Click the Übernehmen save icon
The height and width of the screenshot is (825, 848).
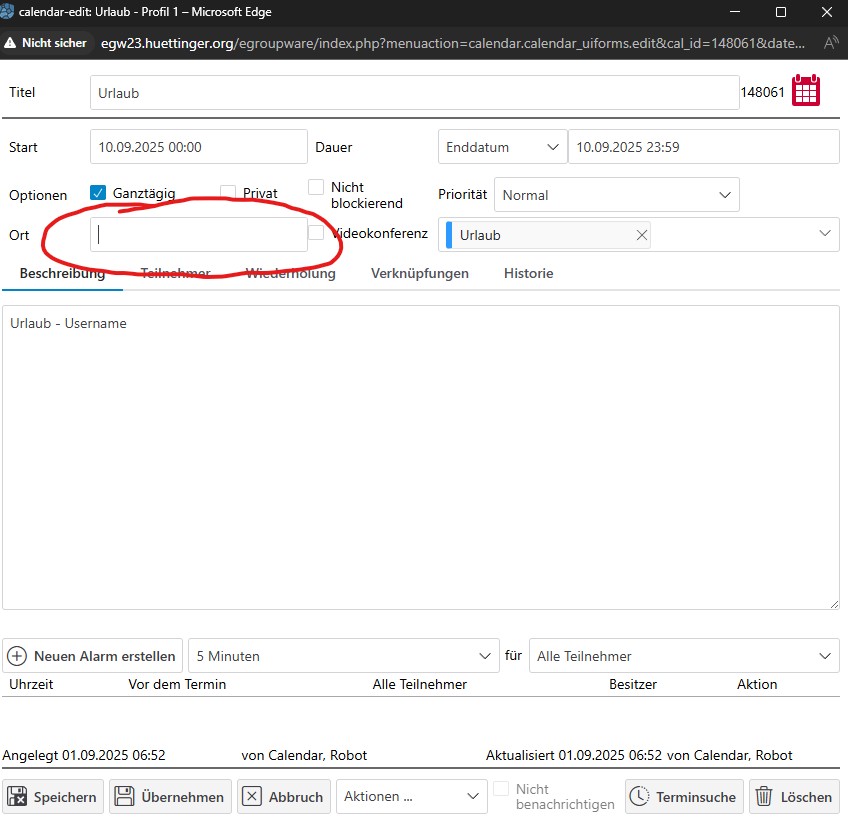click(124, 797)
